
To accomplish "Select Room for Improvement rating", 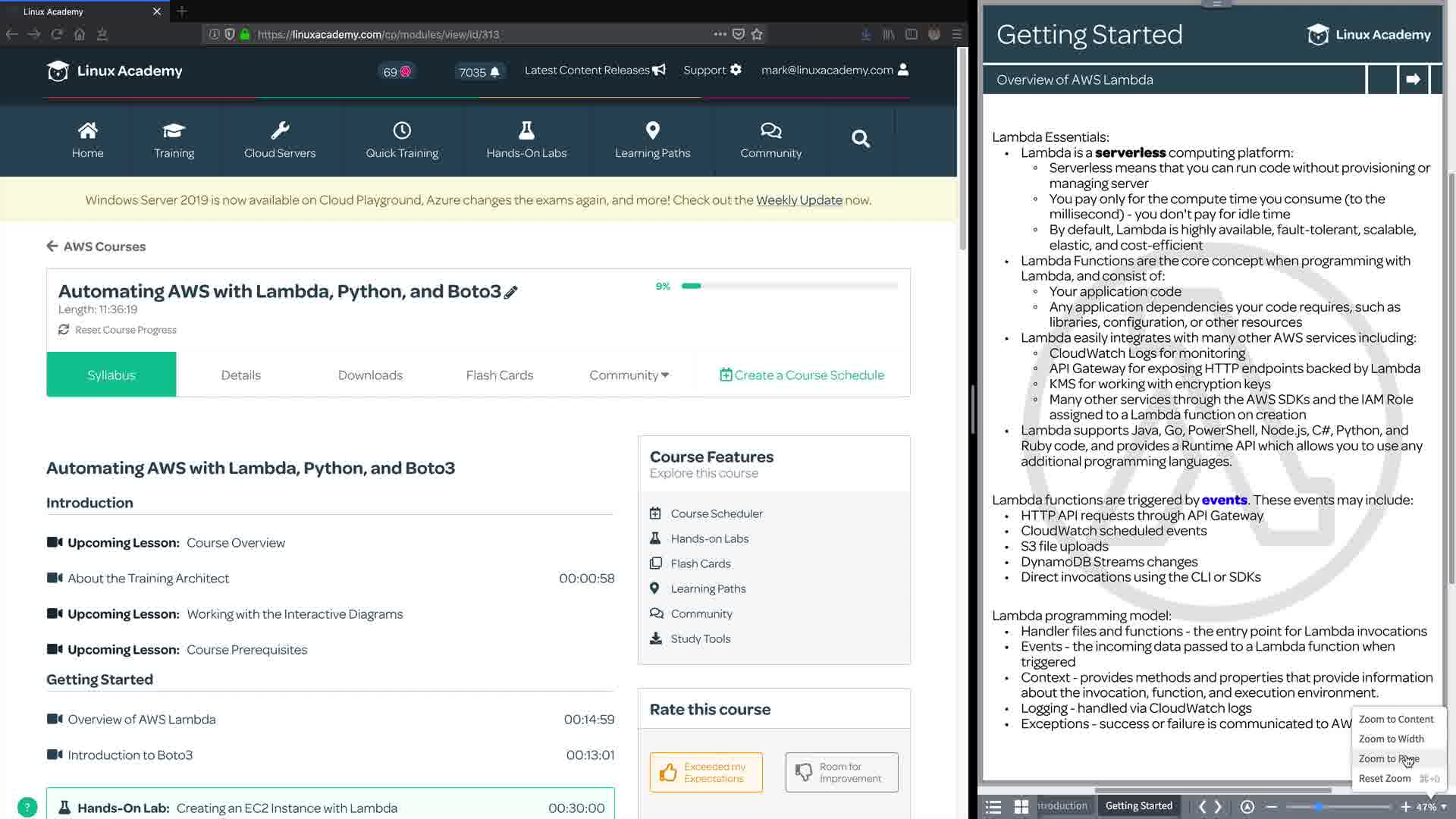I will [842, 773].
